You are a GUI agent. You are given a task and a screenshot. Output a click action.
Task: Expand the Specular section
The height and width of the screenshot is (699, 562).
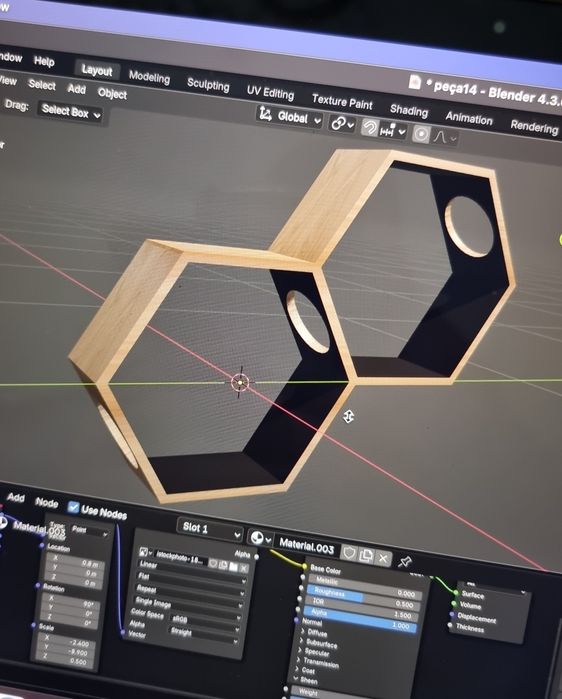point(313,651)
